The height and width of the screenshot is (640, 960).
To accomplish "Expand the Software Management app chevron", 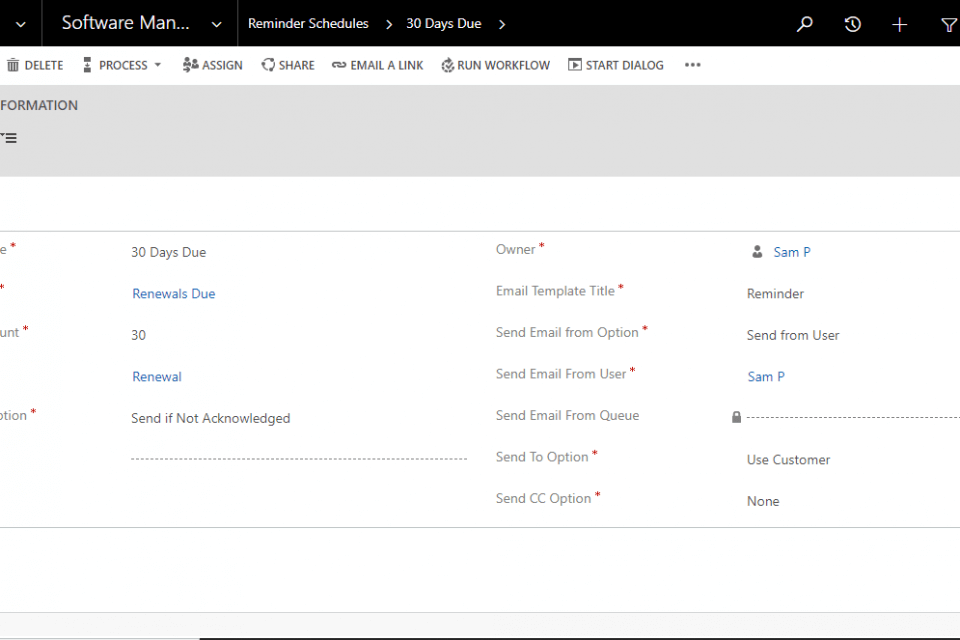I will click(x=216, y=24).
